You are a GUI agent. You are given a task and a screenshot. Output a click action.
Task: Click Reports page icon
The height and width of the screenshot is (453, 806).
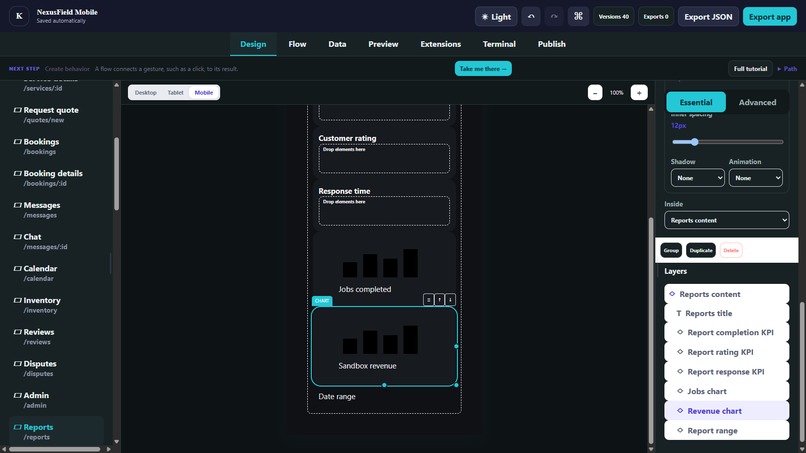[x=17, y=427]
